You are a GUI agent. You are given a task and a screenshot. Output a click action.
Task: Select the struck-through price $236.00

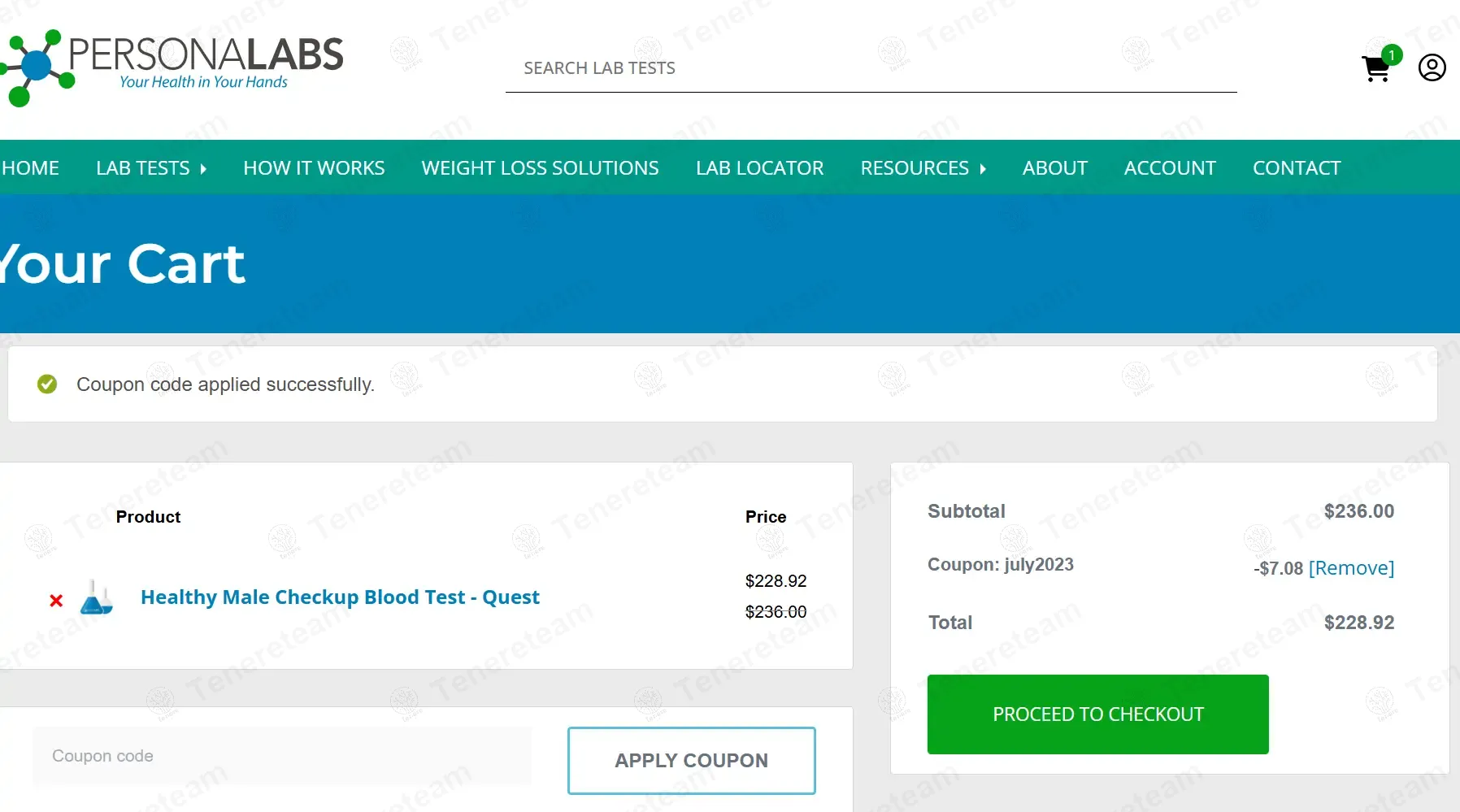click(x=776, y=612)
